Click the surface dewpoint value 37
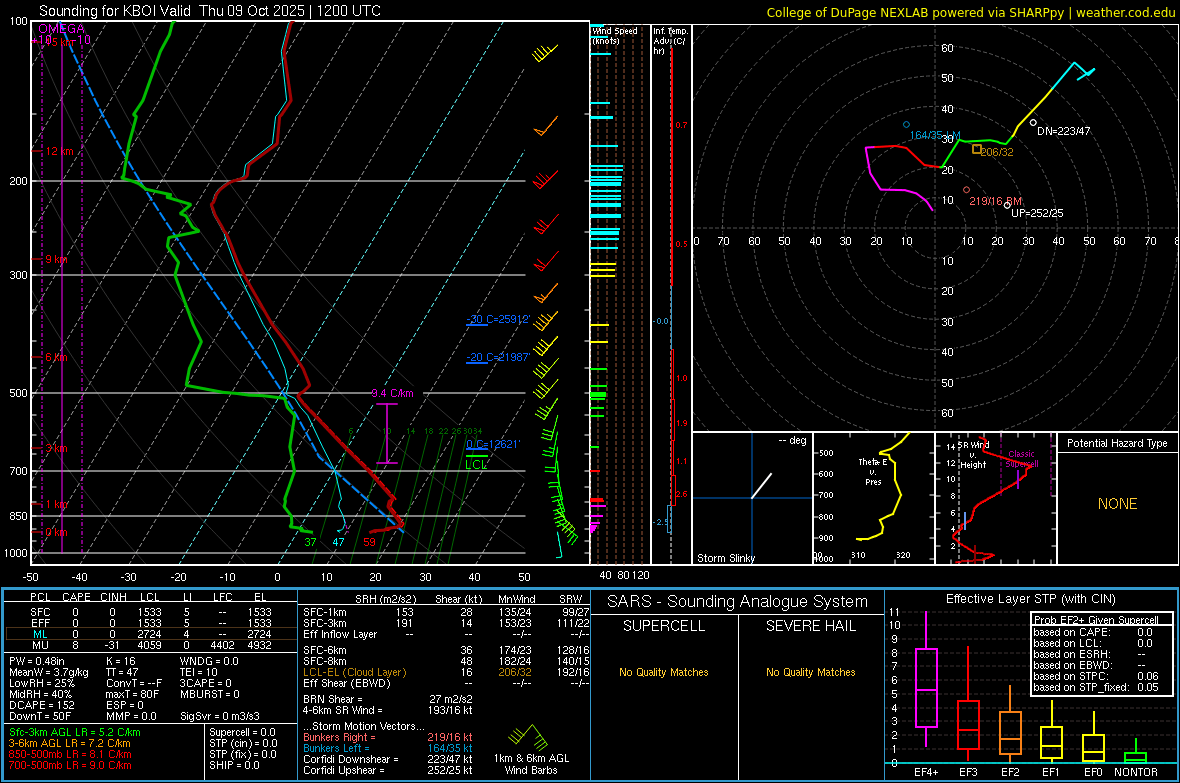 click(x=310, y=542)
